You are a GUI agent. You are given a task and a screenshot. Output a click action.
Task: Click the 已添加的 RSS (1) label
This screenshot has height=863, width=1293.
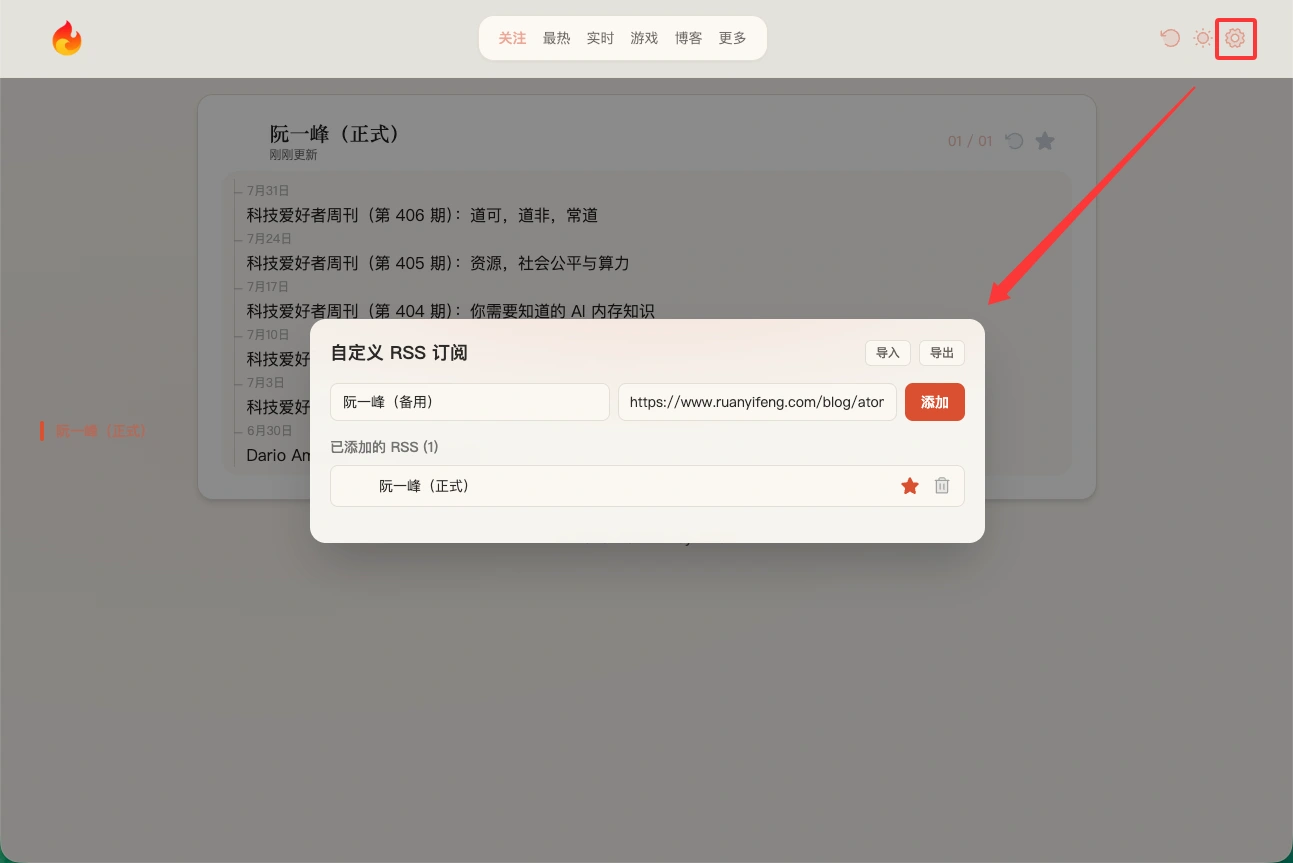coord(384,447)
